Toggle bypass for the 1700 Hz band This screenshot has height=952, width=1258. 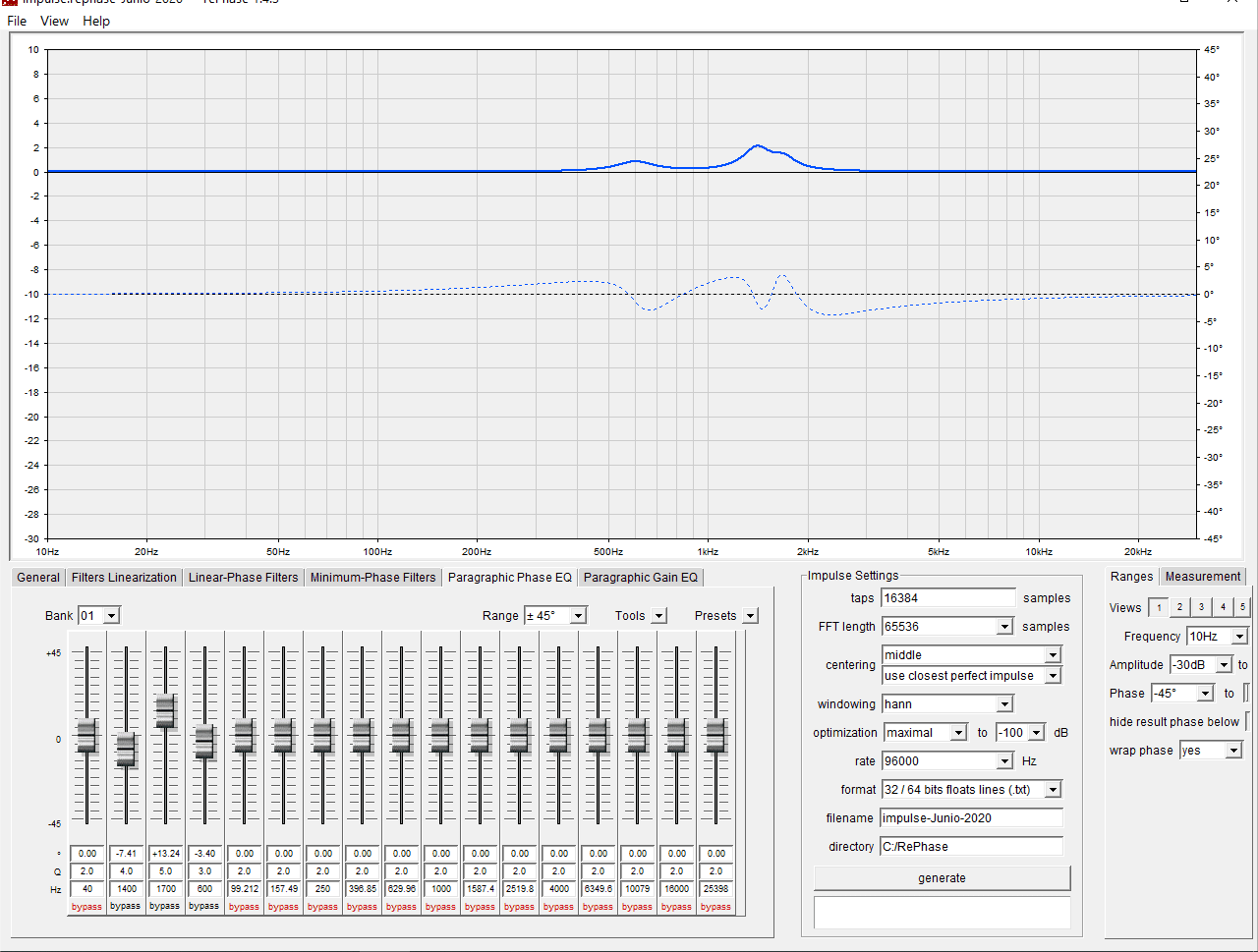click(x=165, y=906)
